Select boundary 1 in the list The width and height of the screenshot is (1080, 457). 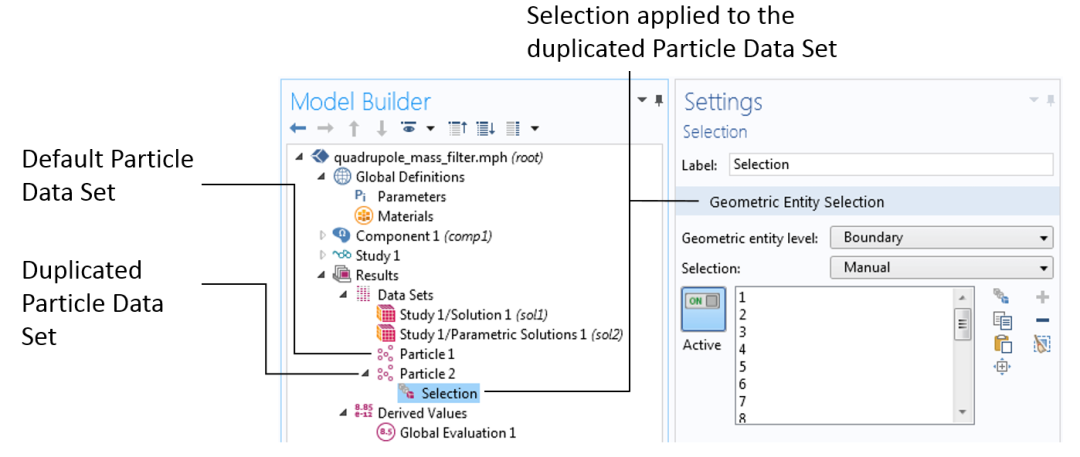coord(742,298)
